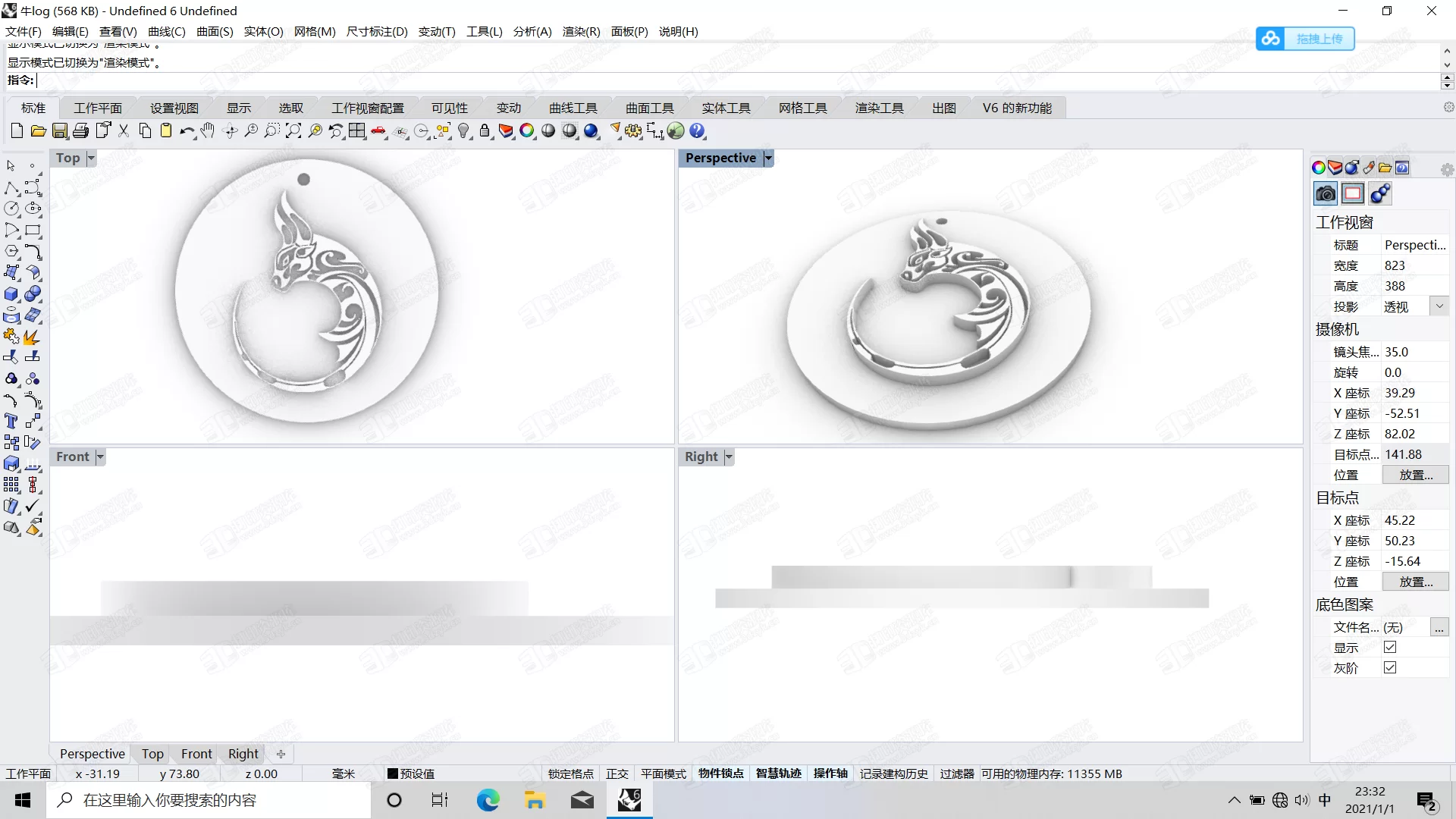Click the file browse ... button for 文件名
The width and height of the screenshot is (1456, 819).
point(1439,627)
